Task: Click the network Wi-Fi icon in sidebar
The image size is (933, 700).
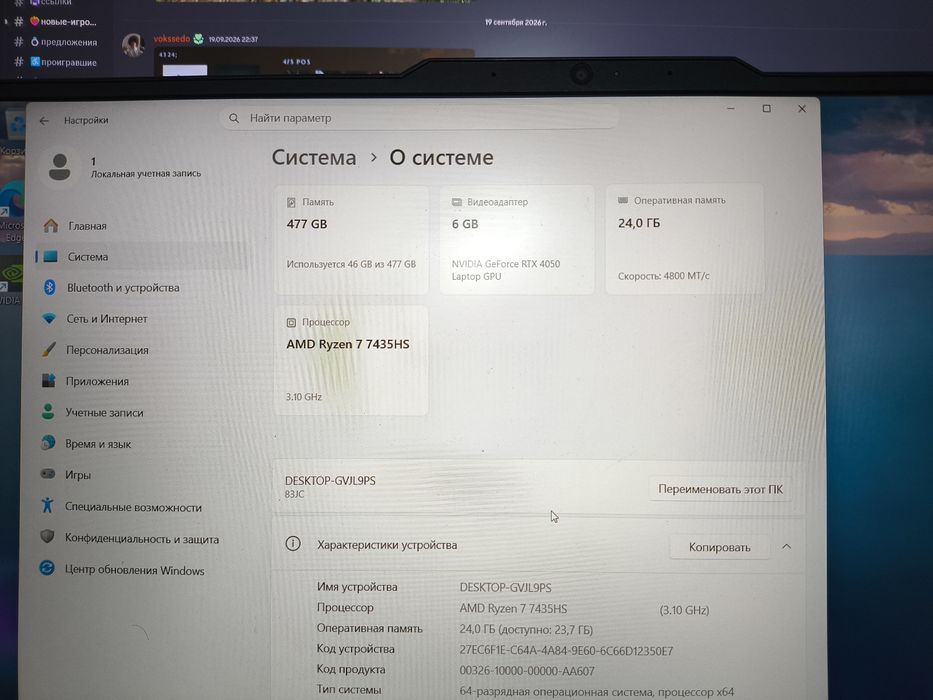Action: (x=49, y=318)
